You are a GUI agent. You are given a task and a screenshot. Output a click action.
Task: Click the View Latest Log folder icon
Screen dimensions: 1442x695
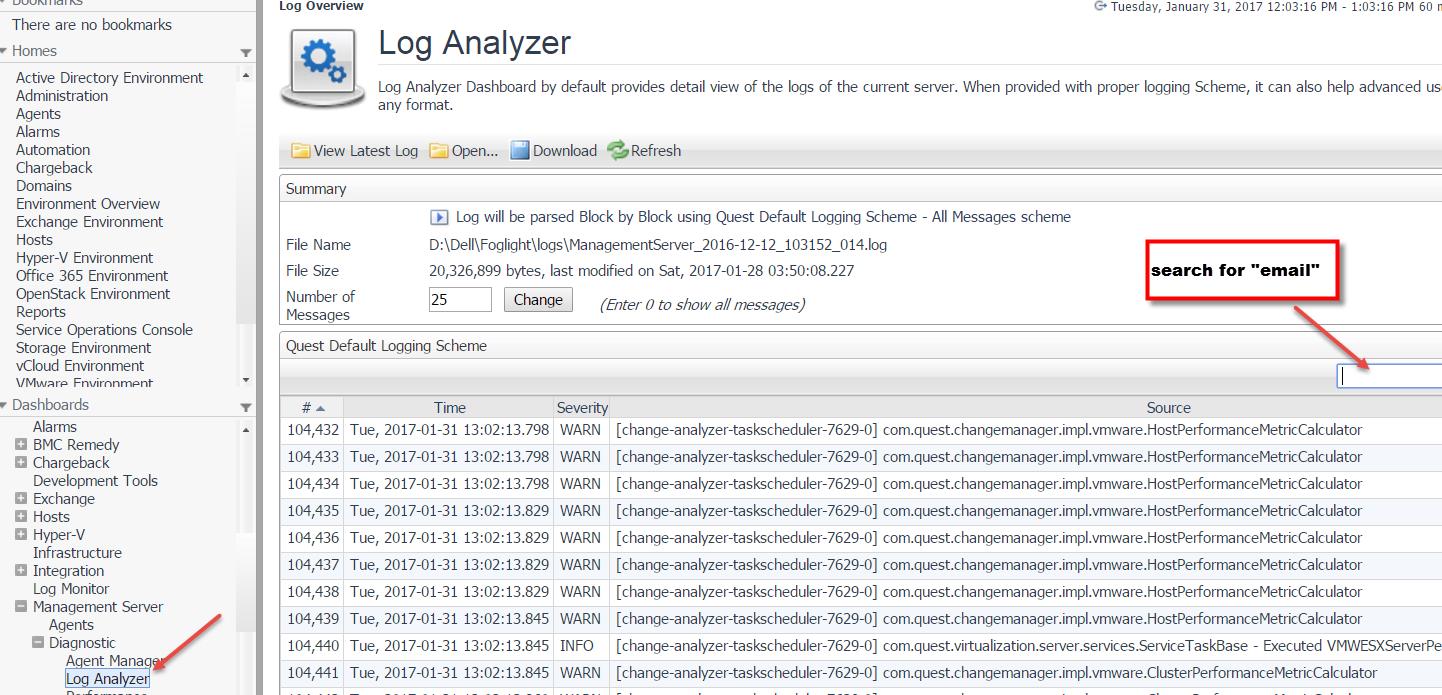pos(300,151)
